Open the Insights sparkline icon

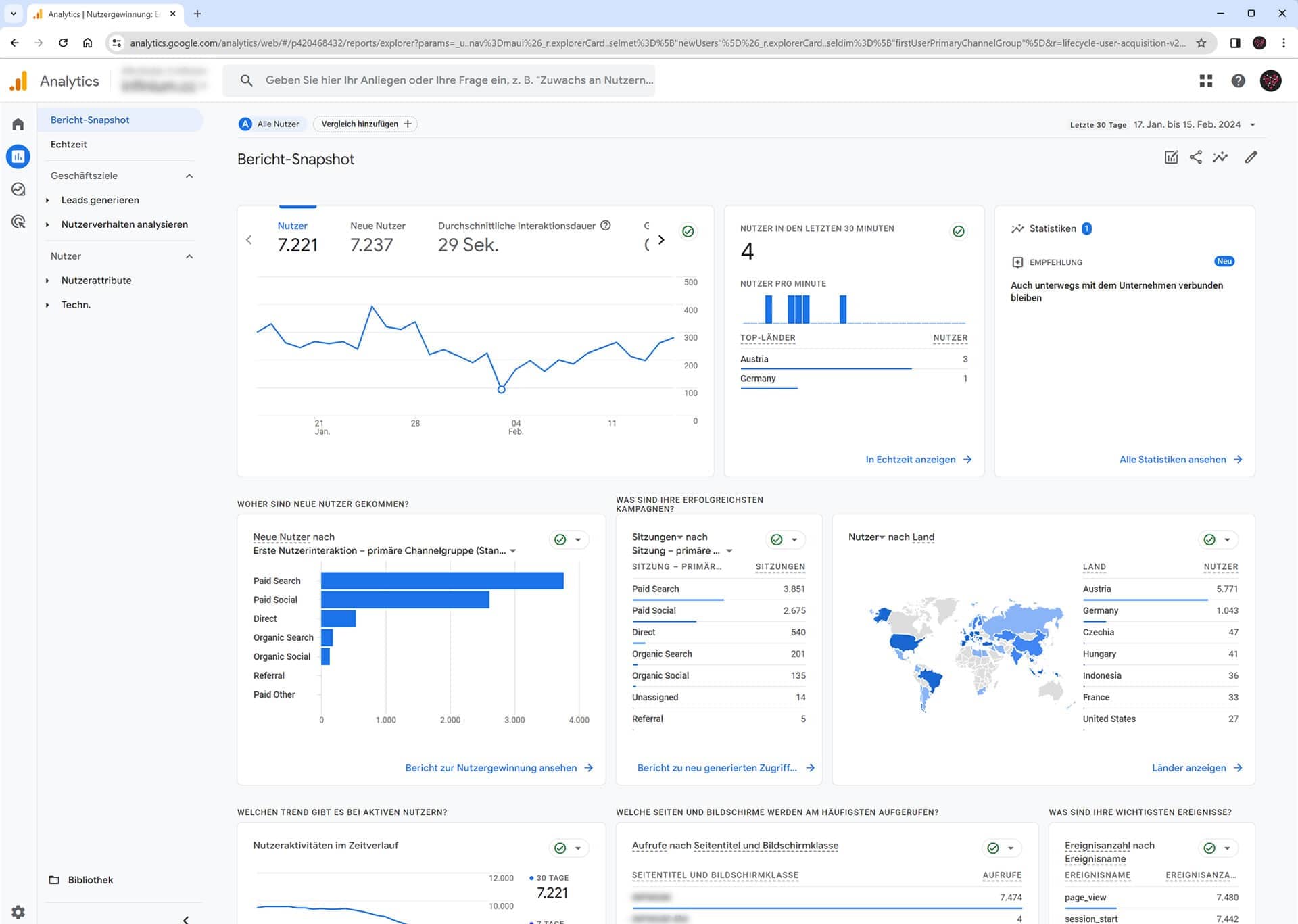coord(1220,157)
